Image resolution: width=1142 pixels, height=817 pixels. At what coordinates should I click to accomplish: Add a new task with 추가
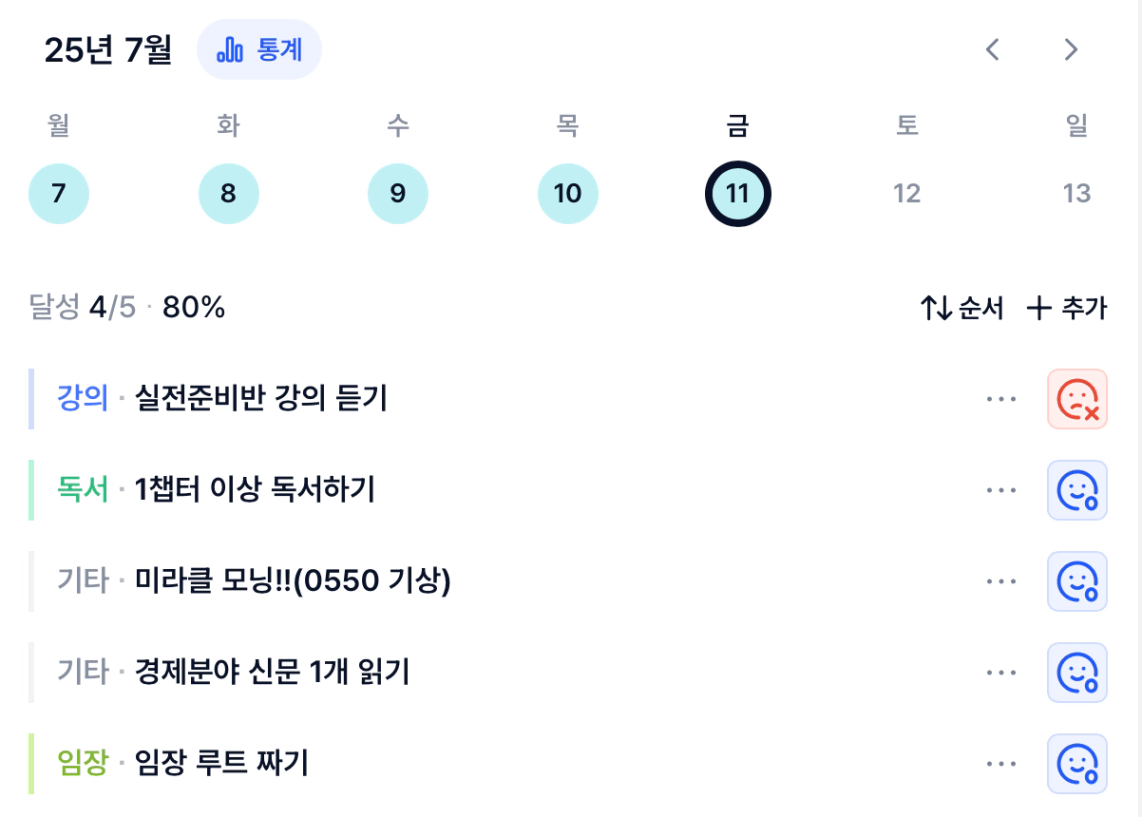click(x=1067, y=307)
